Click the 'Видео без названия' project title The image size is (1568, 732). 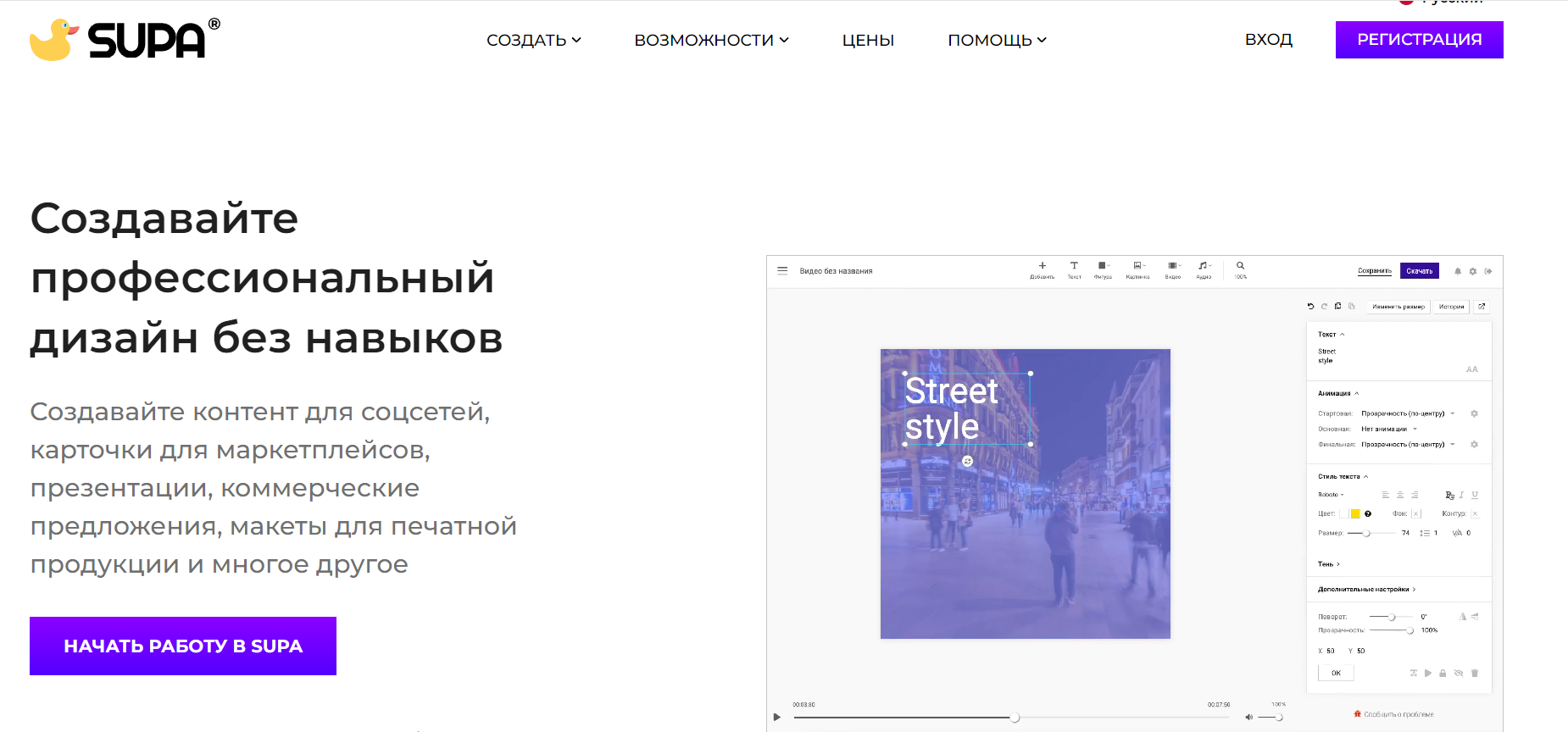tap(836, 271)
